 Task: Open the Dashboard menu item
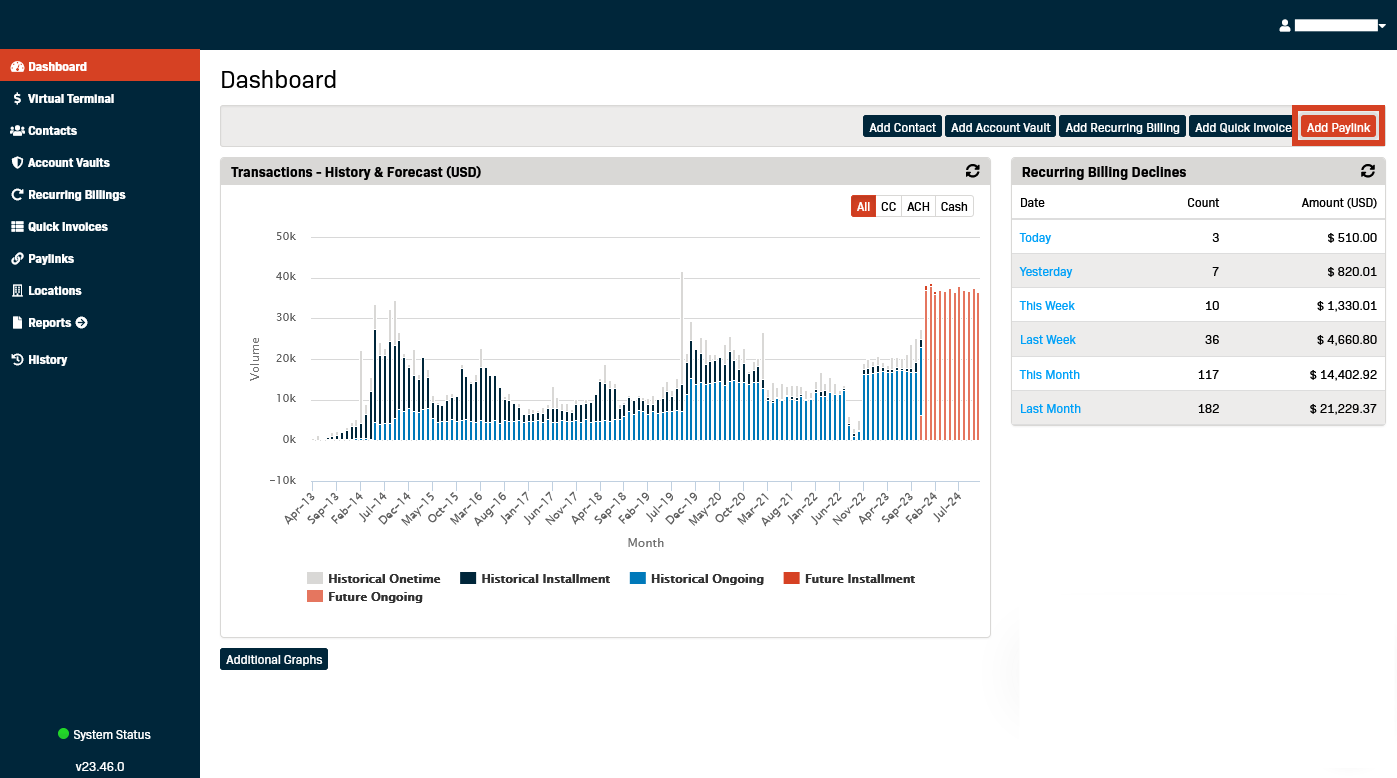[100, 66]
